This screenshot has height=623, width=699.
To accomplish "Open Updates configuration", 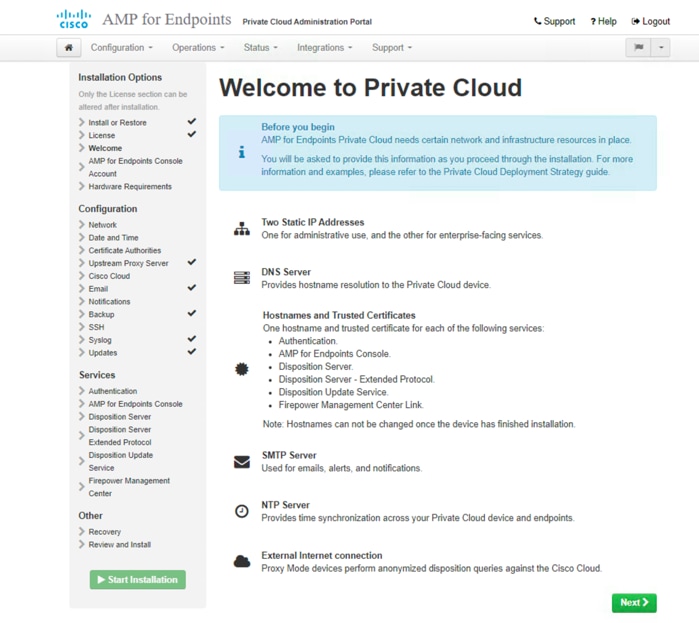I will [x=103, y=353].
